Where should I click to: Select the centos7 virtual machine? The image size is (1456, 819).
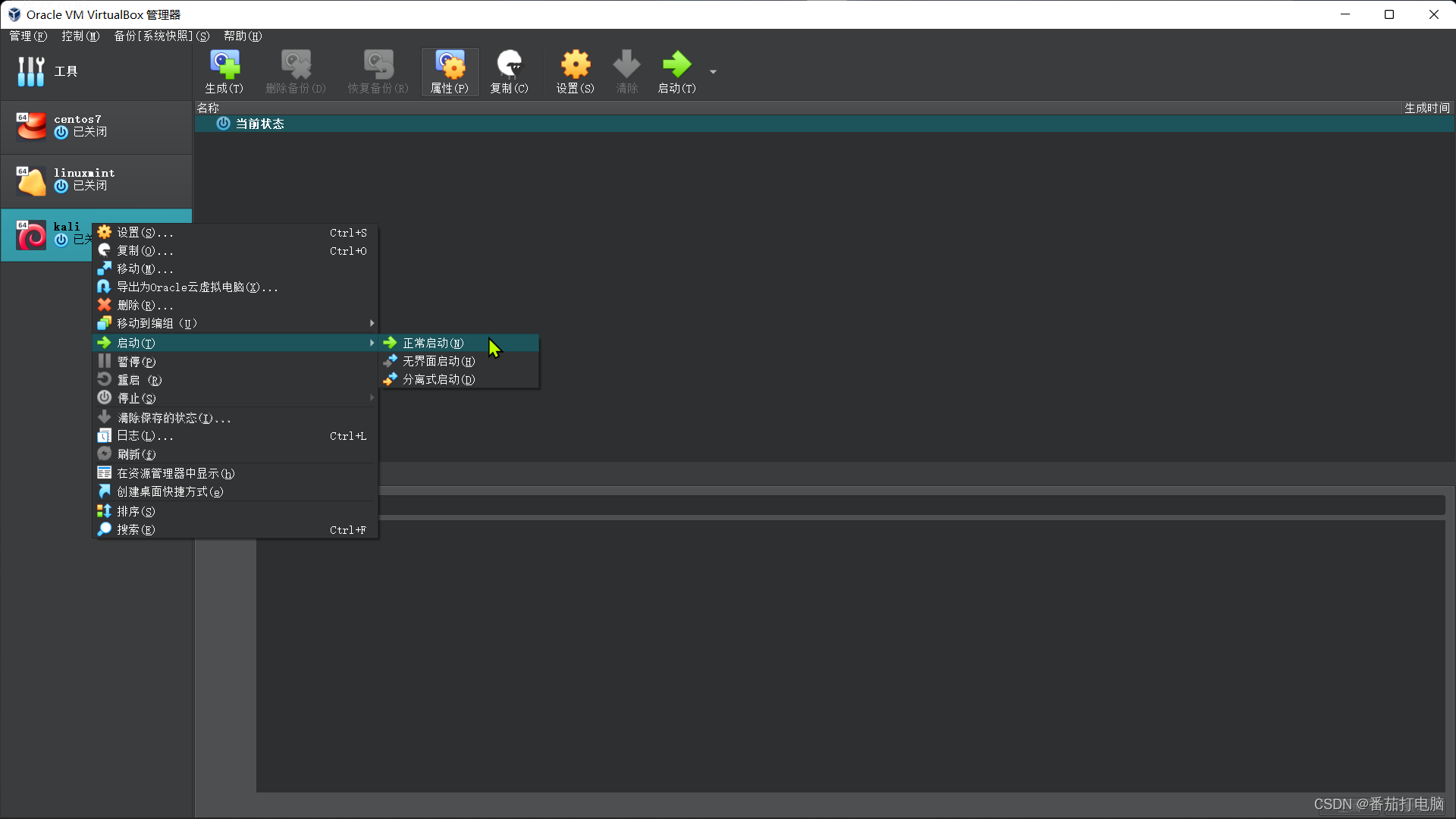click(96, 126)
